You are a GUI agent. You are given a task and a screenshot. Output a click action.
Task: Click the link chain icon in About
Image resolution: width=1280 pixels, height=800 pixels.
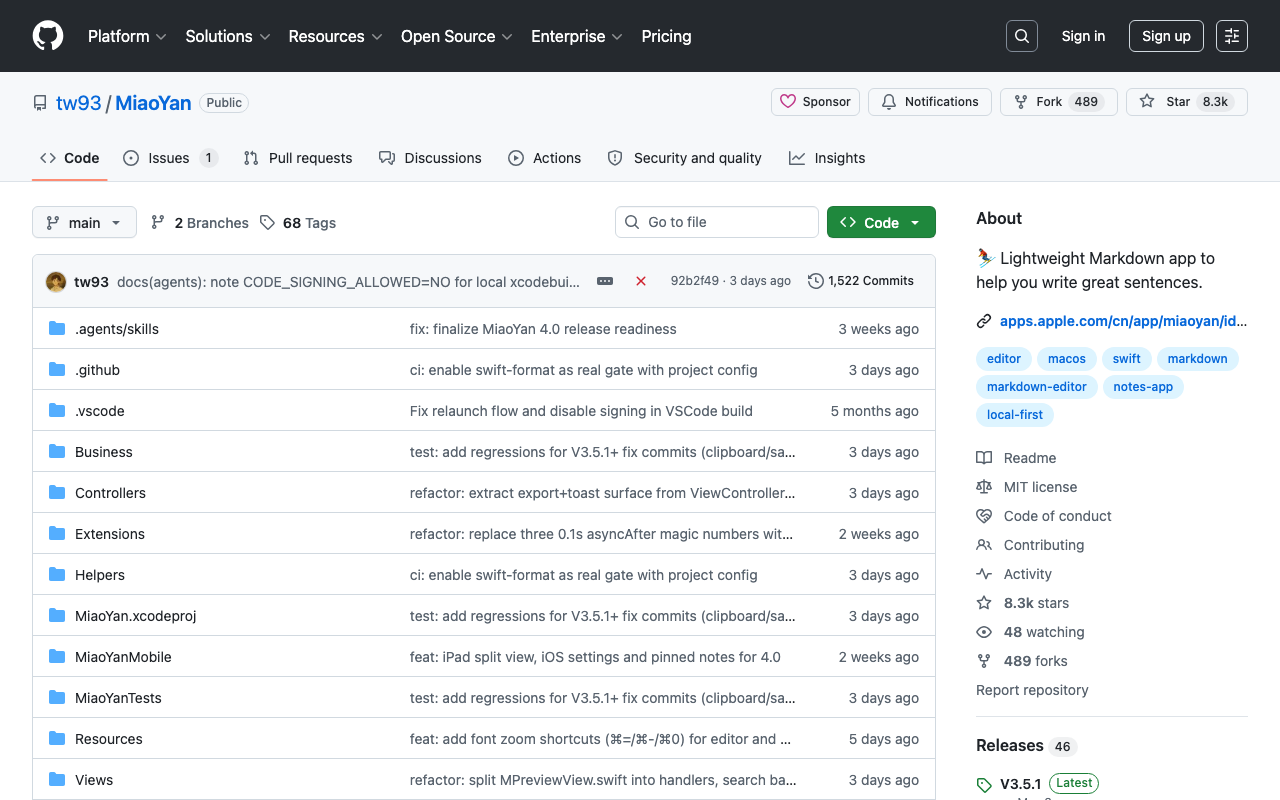[984, 321]
